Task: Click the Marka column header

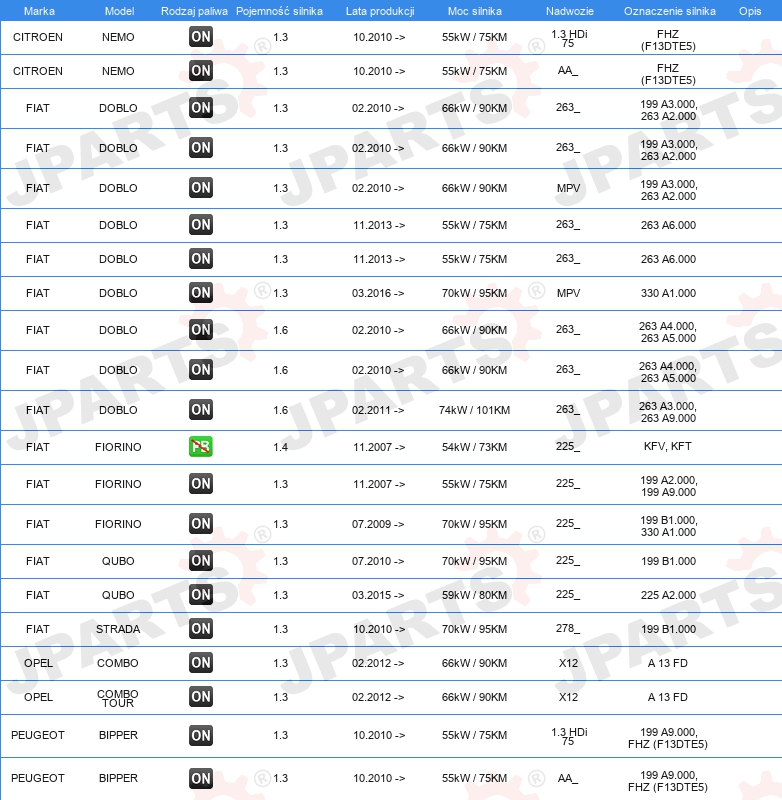Action: tap(39, 11)
